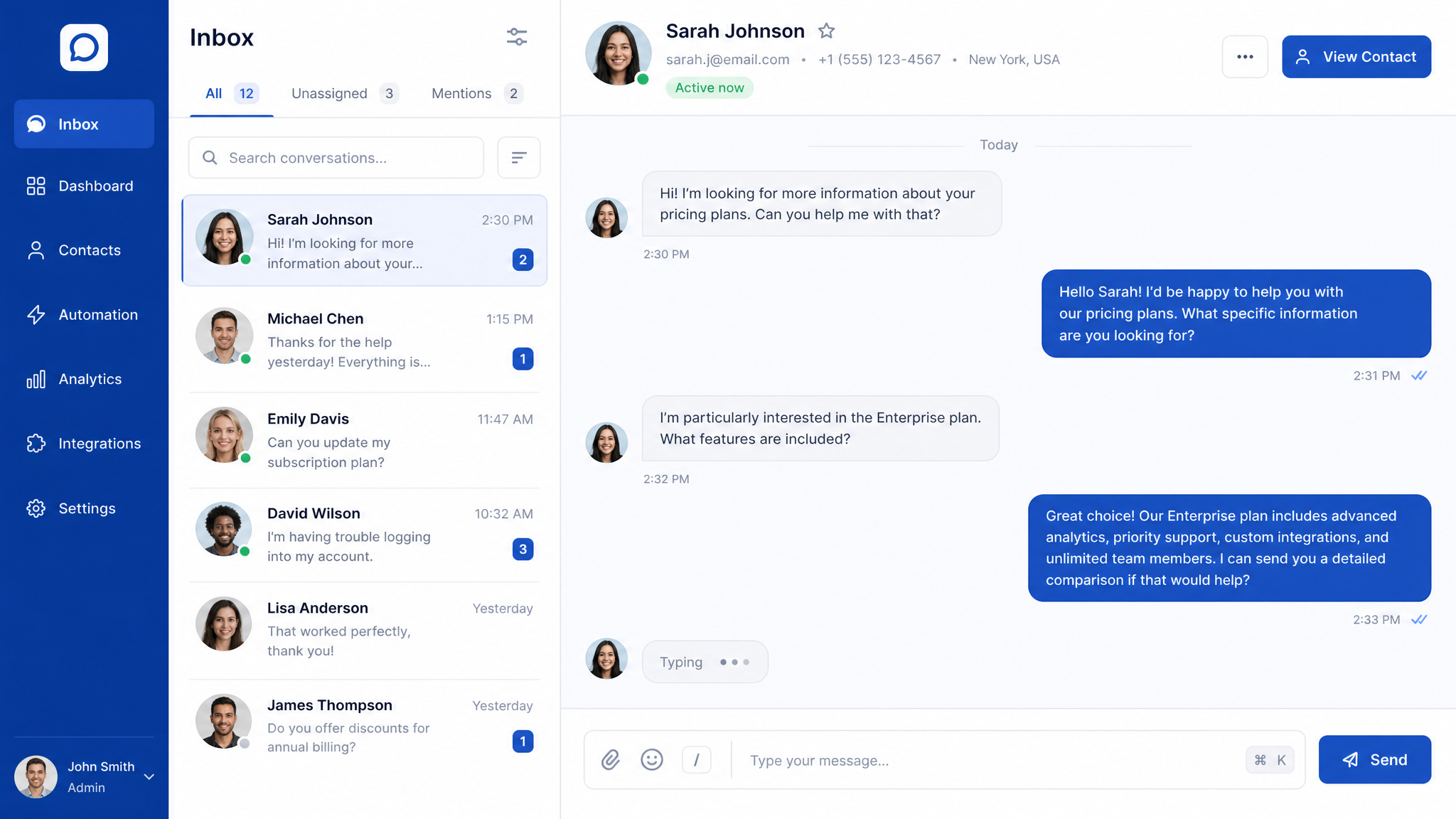Star the Sarah Johnson contact
This screenshot has width=1456, height=819.
826,31
